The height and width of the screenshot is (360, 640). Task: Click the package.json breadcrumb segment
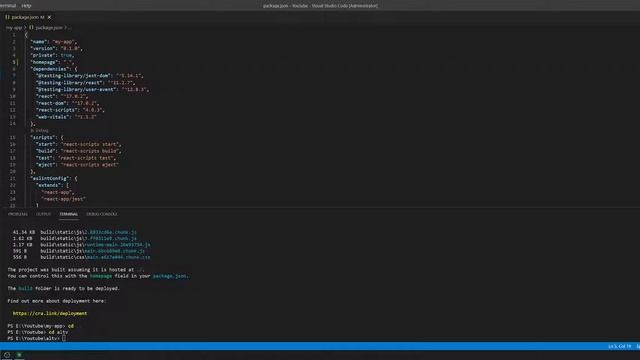coord(49,28)
